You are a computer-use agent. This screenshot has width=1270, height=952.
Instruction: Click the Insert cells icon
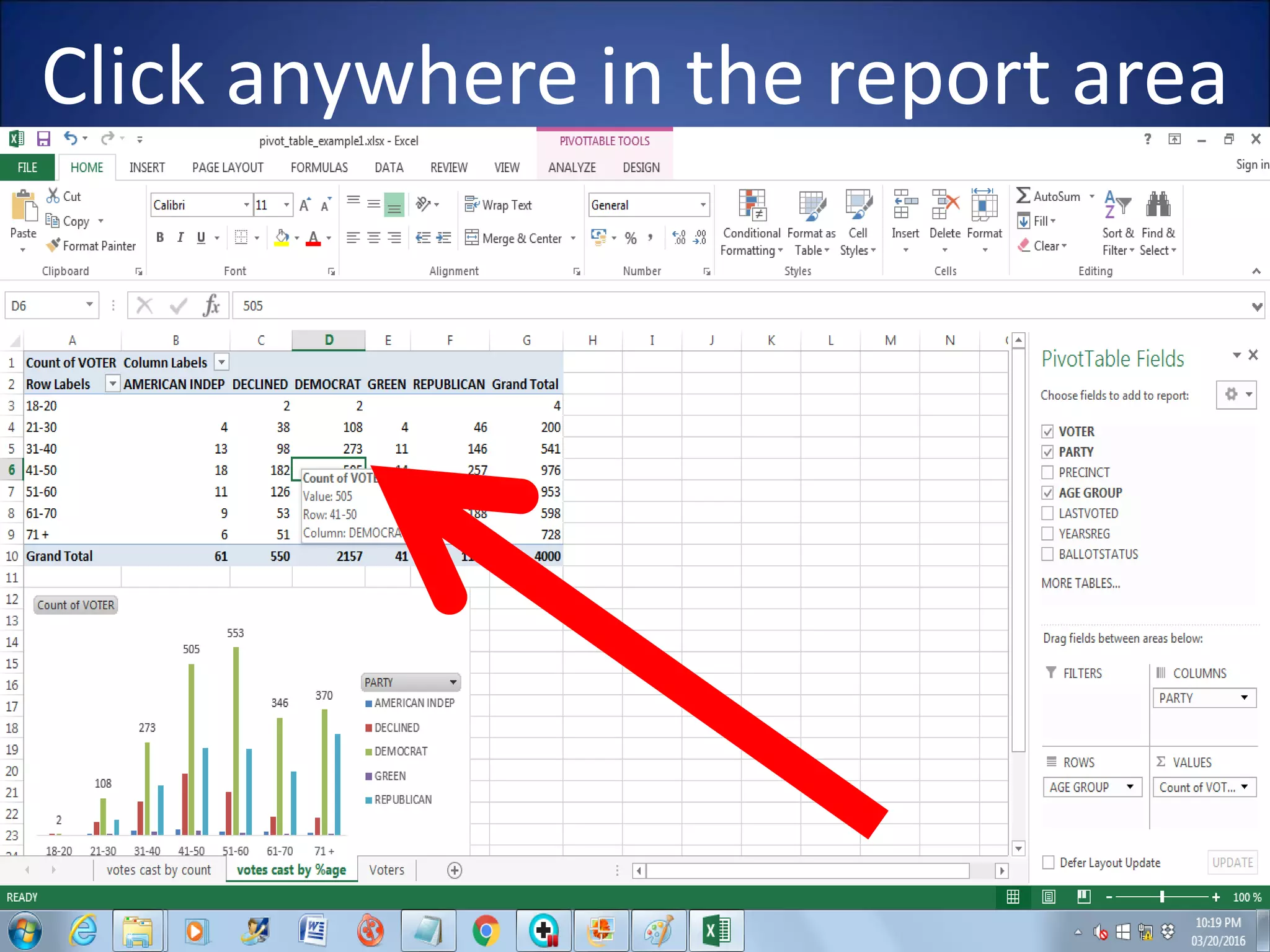[905, 205]
